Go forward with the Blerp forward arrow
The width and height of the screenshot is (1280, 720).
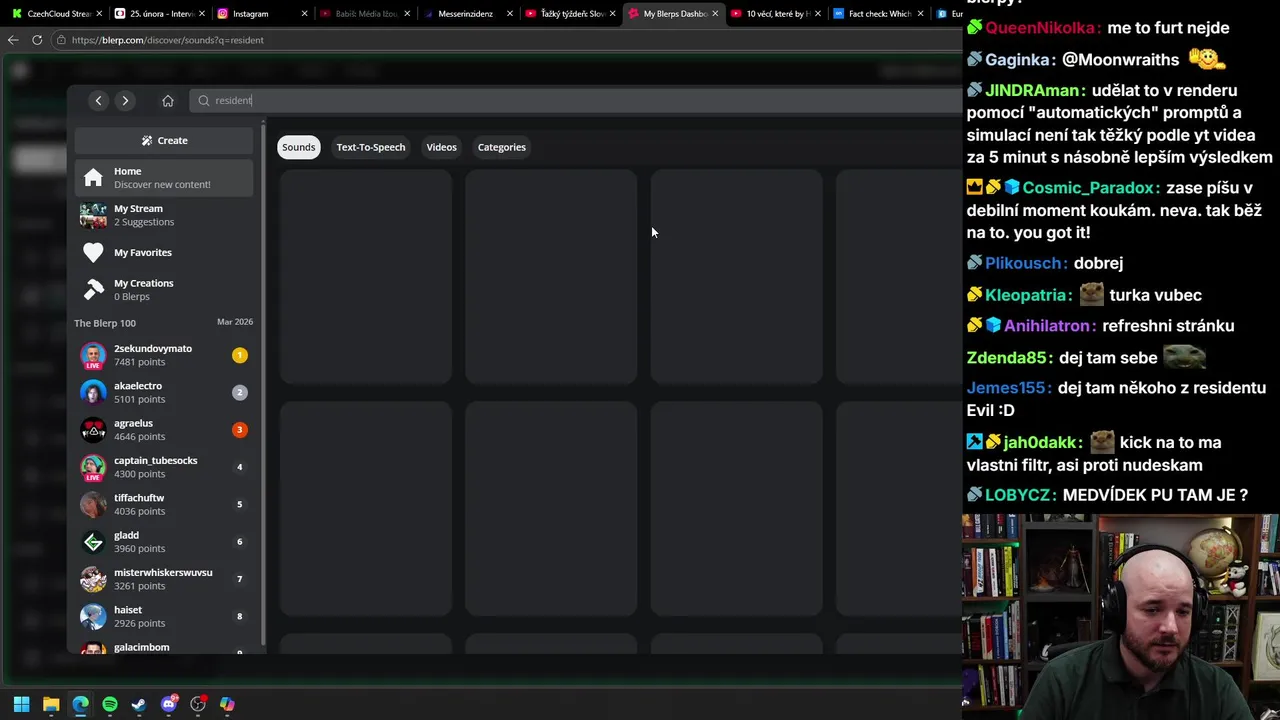pos(125,100)
